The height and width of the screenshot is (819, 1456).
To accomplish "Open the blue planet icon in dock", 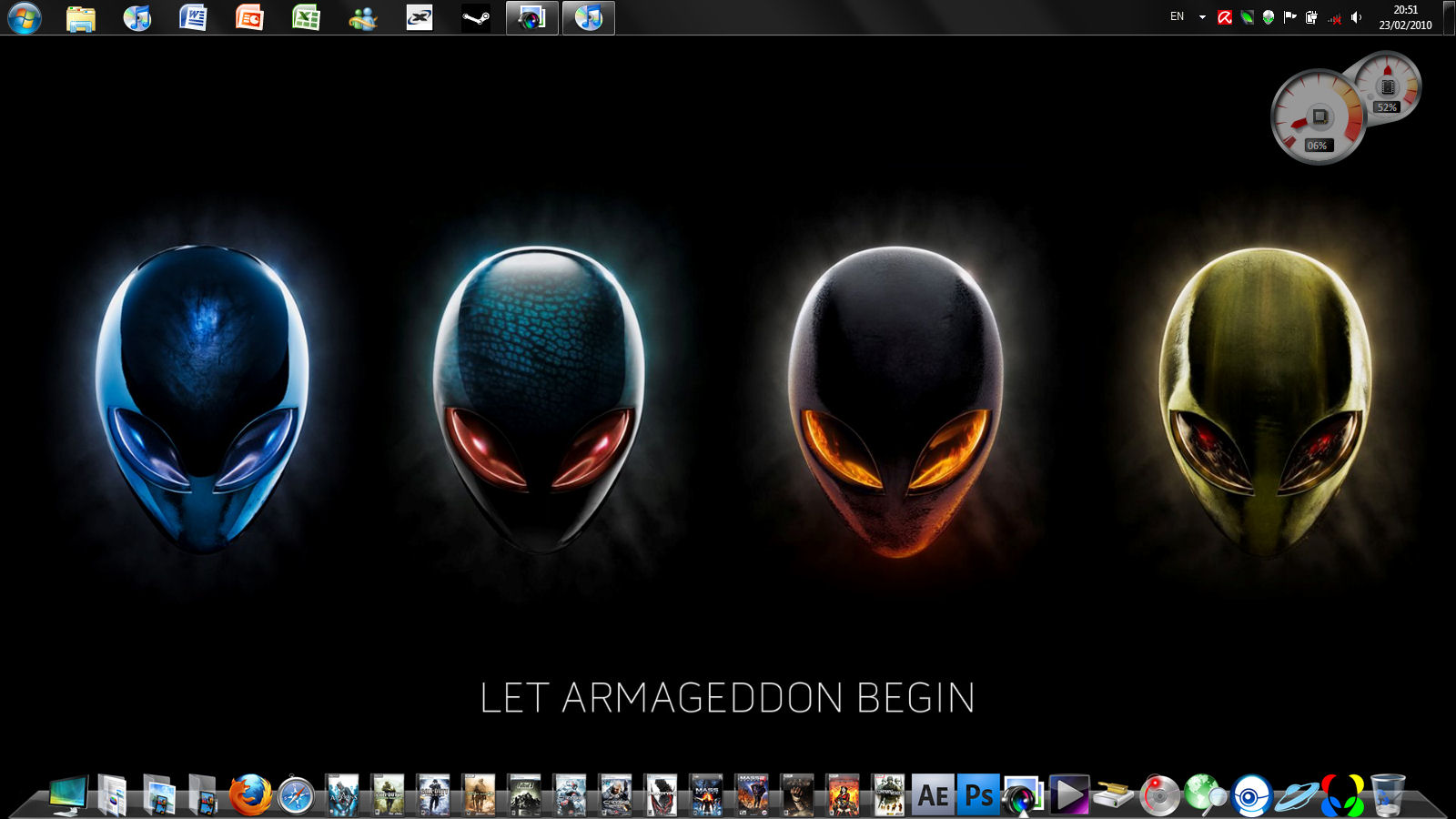I will click(x=1296, y=796).
